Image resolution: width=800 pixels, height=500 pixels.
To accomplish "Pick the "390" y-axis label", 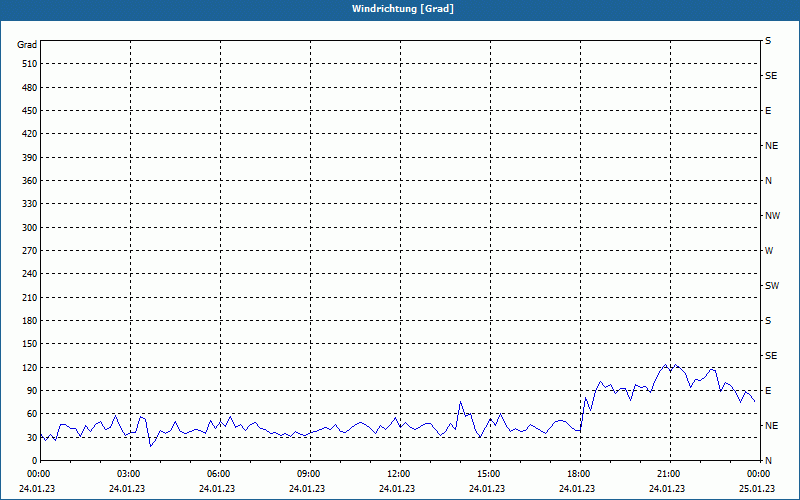I will pyautogui.click(x=30, y=158).
